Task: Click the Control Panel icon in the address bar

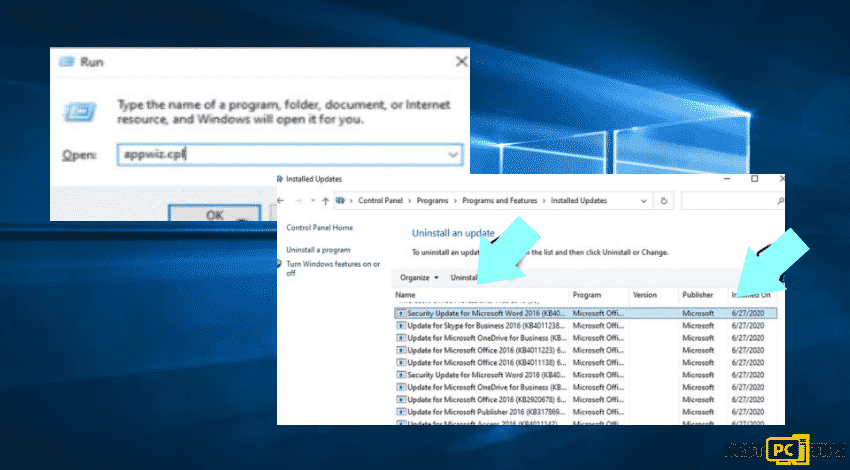Action: [340, 201]
